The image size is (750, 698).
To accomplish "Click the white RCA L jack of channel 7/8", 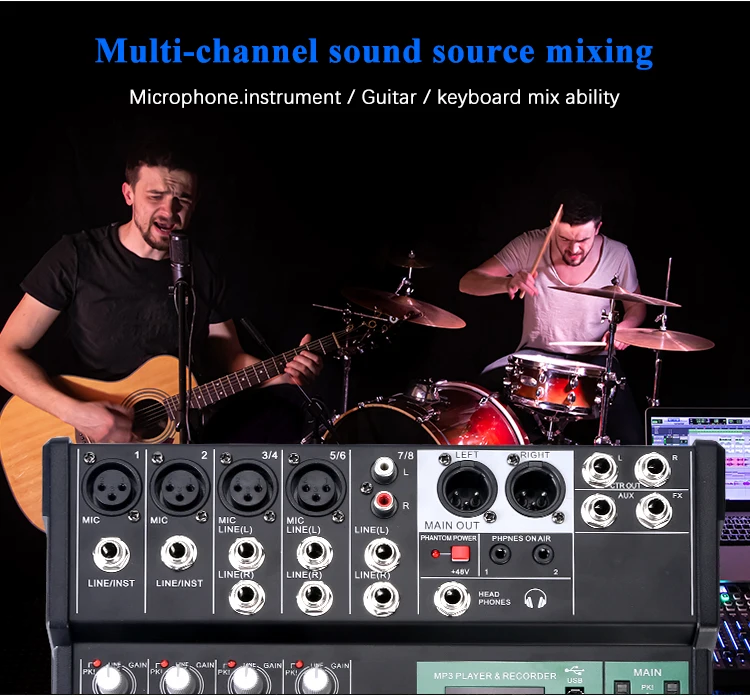I will (x=384, y=470).
